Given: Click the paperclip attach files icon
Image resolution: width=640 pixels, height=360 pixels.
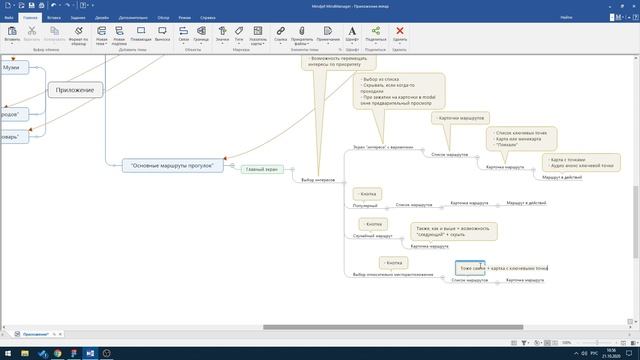Looking at the screenshot, I should coord(302,31).
